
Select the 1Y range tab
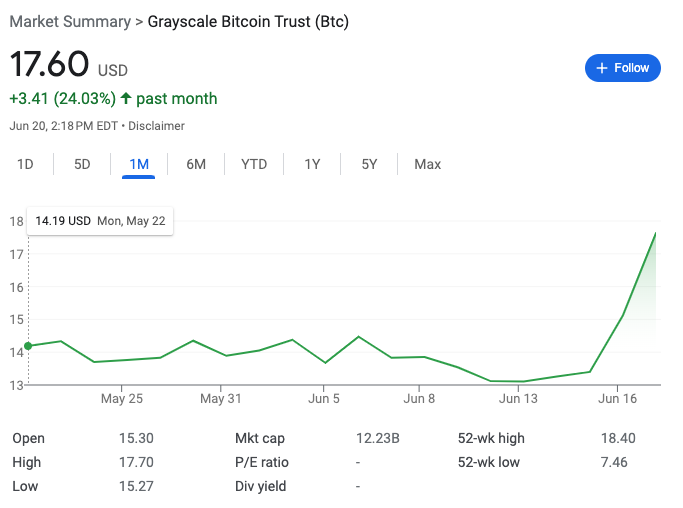click(312, 164)
